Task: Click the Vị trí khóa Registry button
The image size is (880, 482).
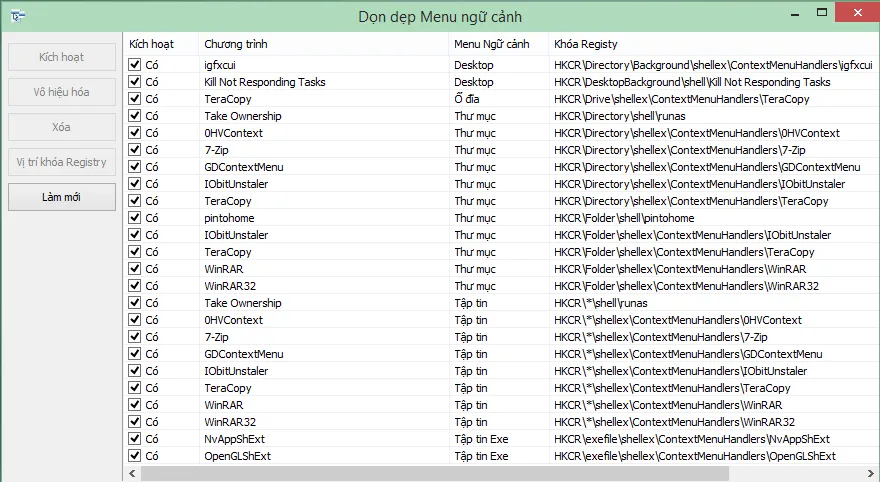Action: tap(62, 162)
